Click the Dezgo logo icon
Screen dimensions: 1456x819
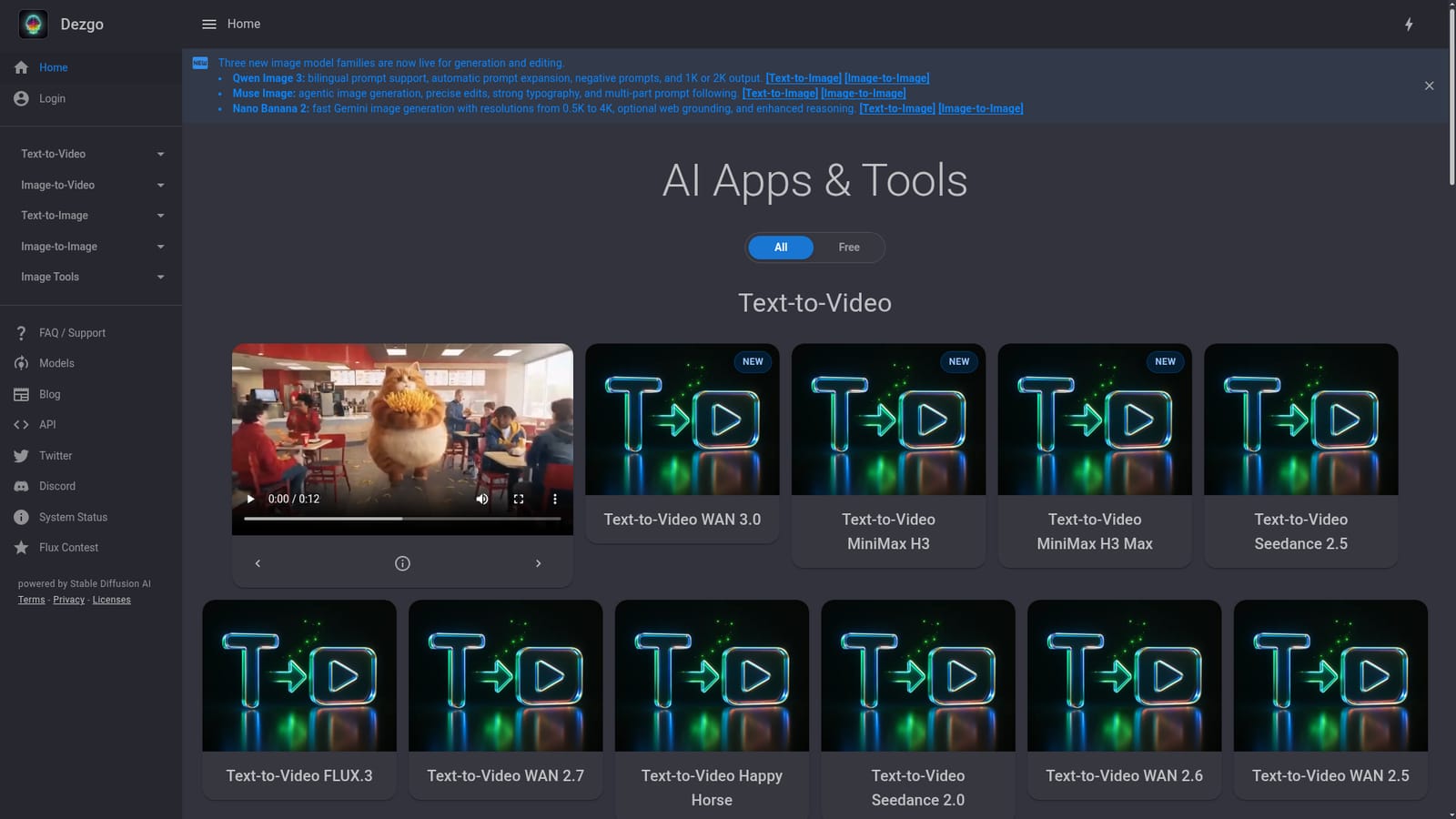(34, 24)
